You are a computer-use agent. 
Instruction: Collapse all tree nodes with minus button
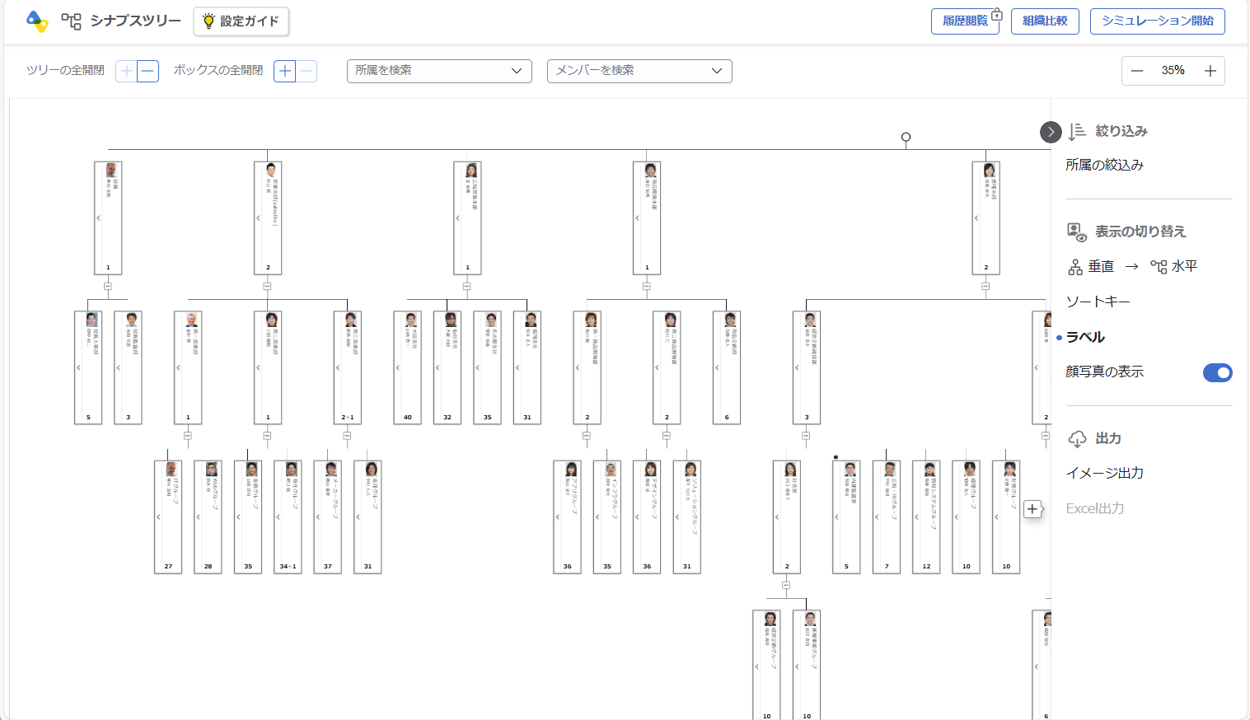click(x=148, y=71)
